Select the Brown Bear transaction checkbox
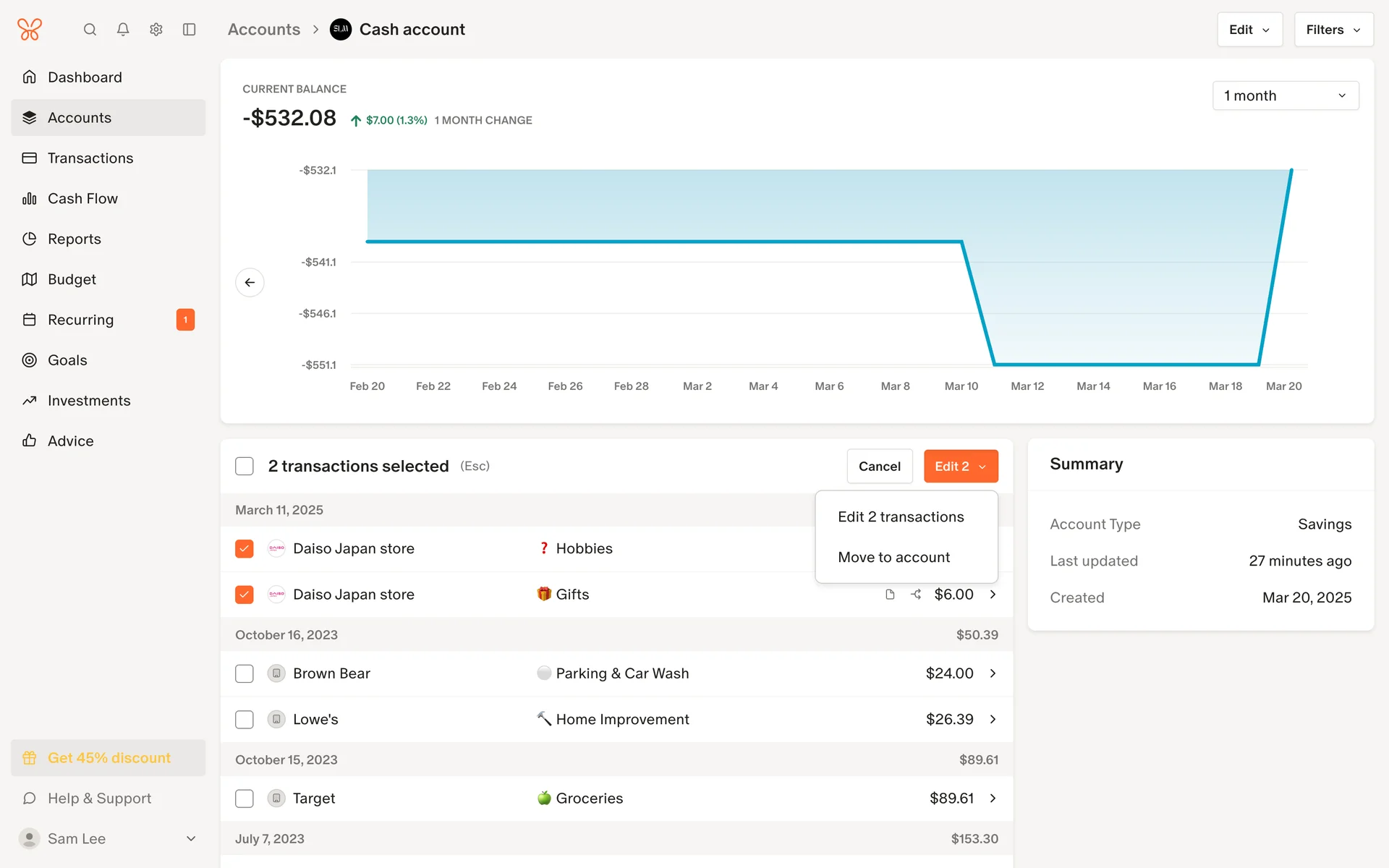Viewport: 1389px width, 868px height. point(245,673)
